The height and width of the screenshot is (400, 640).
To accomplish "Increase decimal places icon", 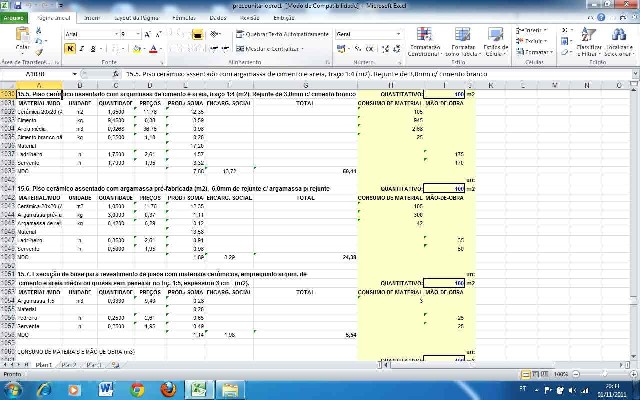I will (x=385, y=49).
